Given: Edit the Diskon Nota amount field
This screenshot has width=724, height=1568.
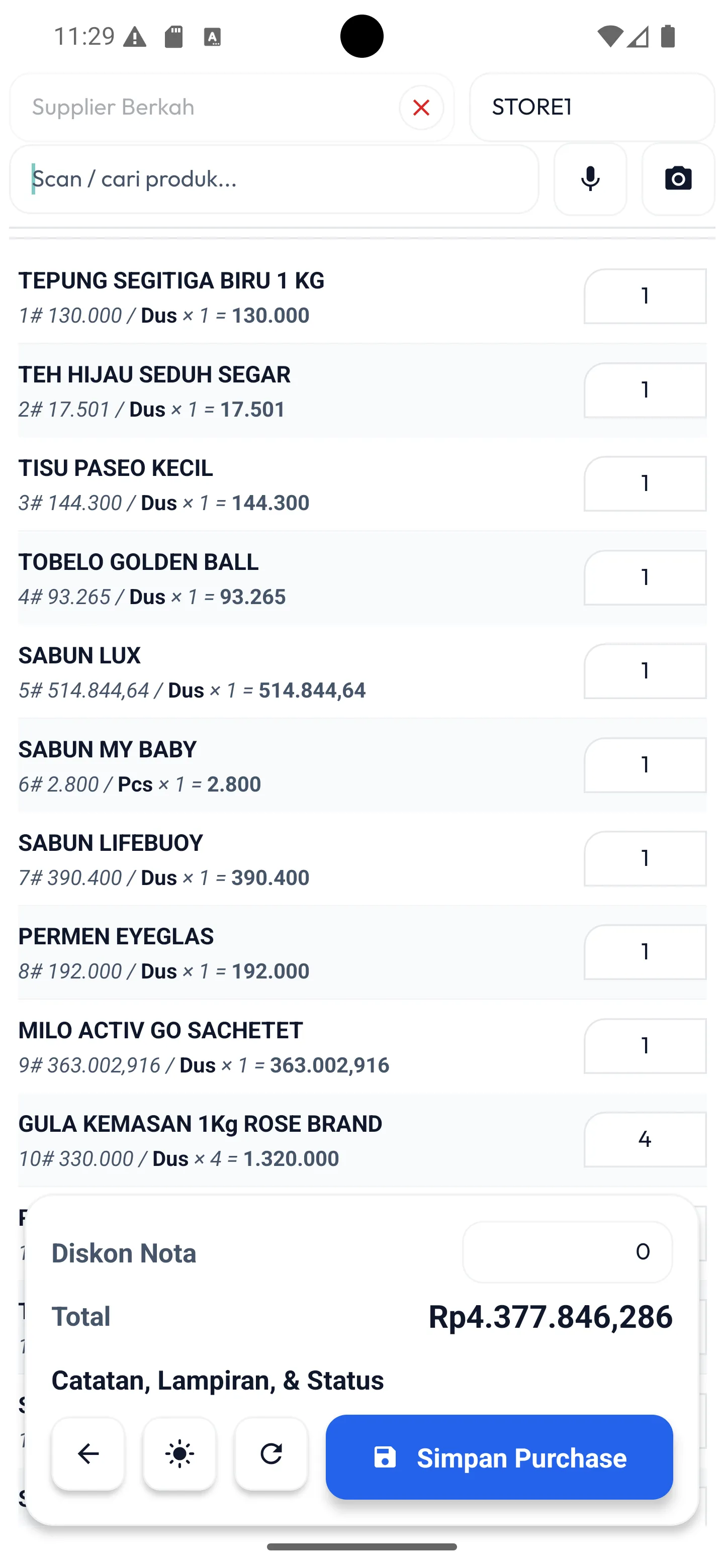Looking at the screenshot, I should (567, 1251).
